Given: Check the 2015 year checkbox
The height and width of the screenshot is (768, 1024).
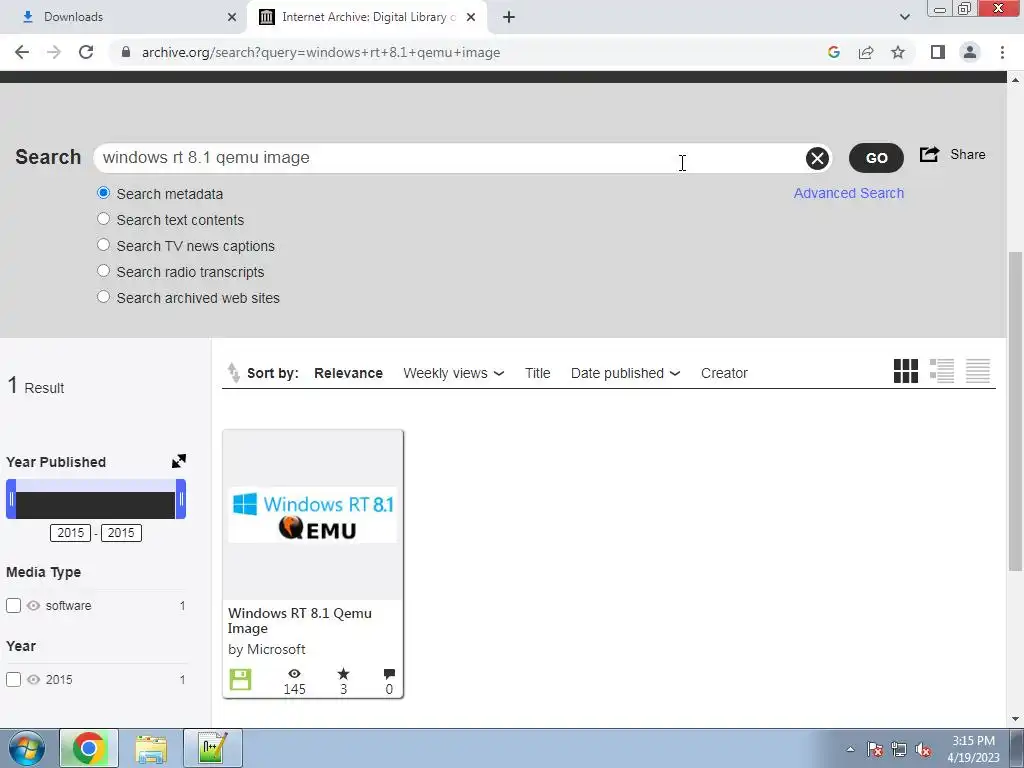Looking at the screenshot, I should pos(13,679).
